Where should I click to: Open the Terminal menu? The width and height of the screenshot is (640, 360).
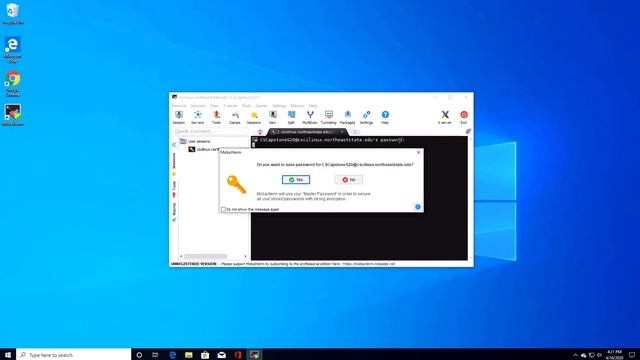[x=179, y=106]
